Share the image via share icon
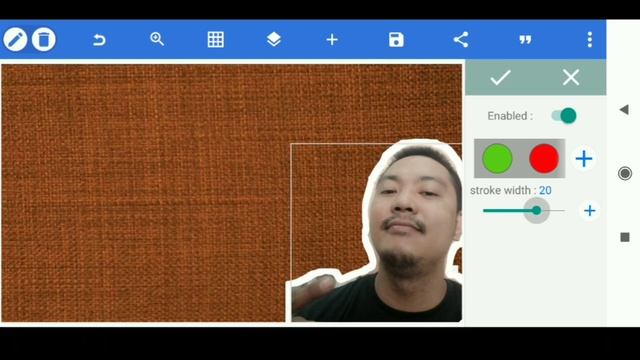The image size is (640, 360). click(461, 40)
